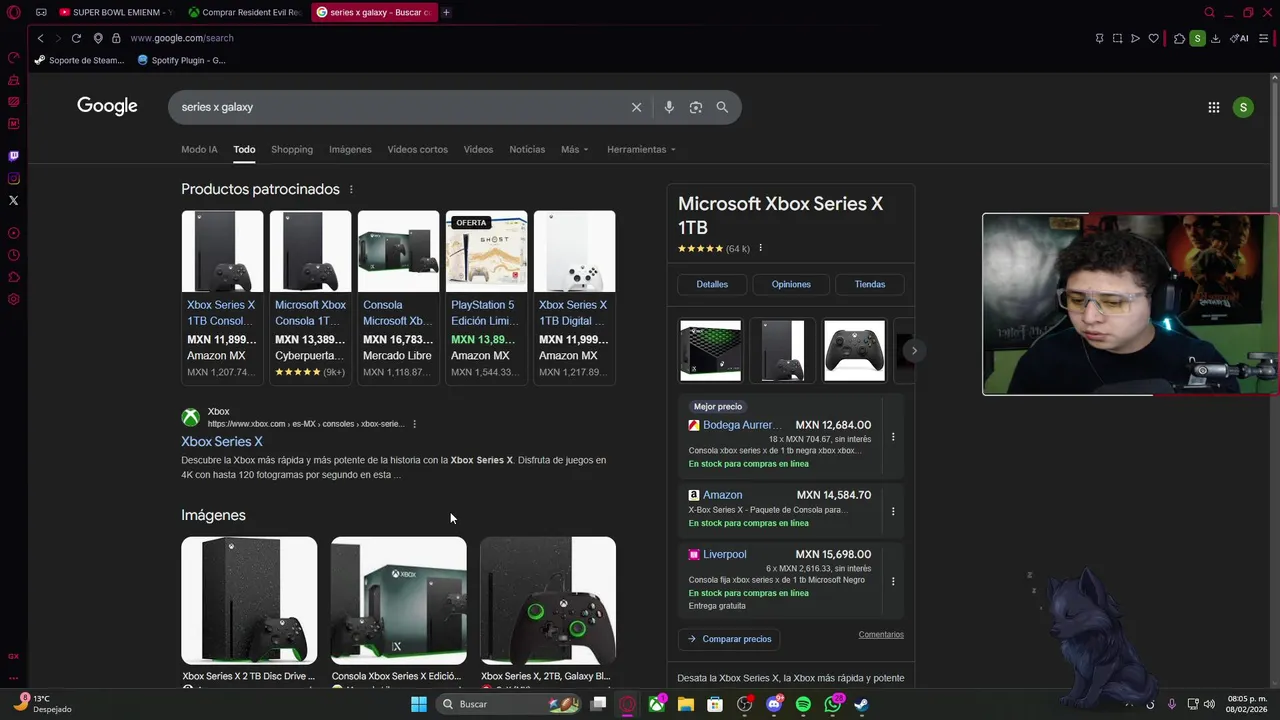Reload the page with the refresh icon
This screenshot has width=1280, height=720.
click(76, 38)
